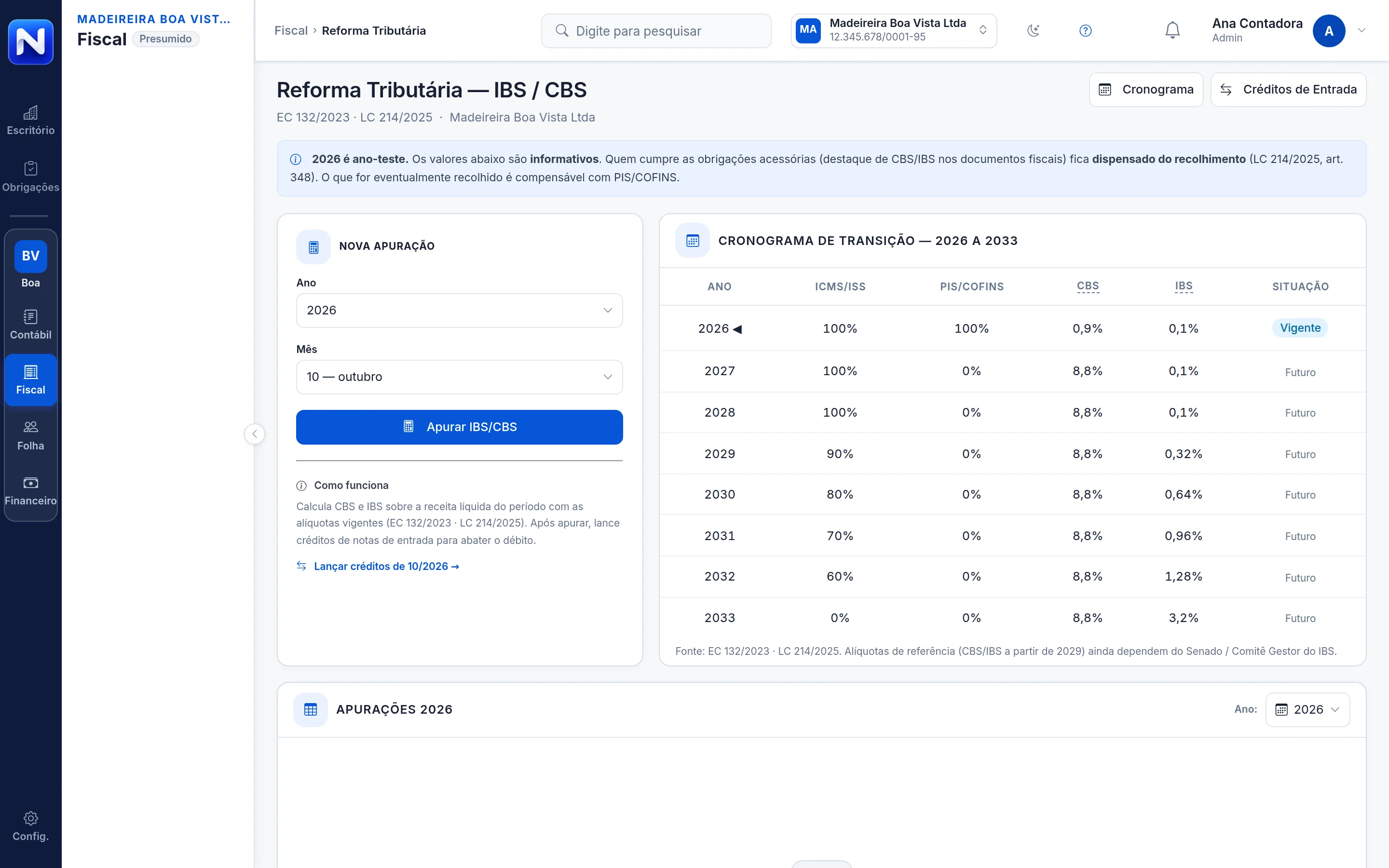The width and height of the screenshot is (1389, 868).
Task: Open the Apurações year filter 2026
Action: pyautogui.click(x=1307, y=709)
